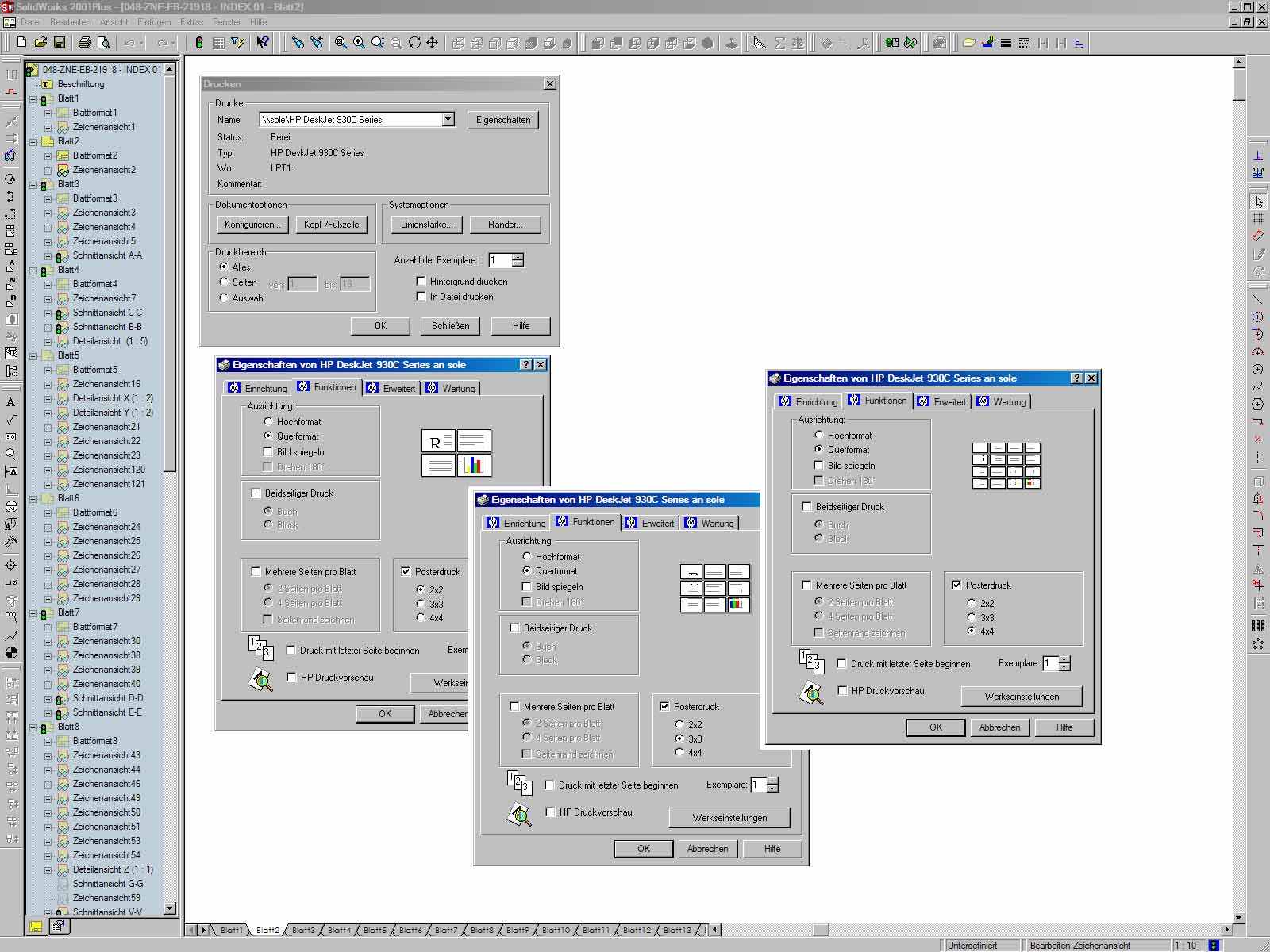
Task: Click the text annotation A tool
Action: [x=11, y=402]
